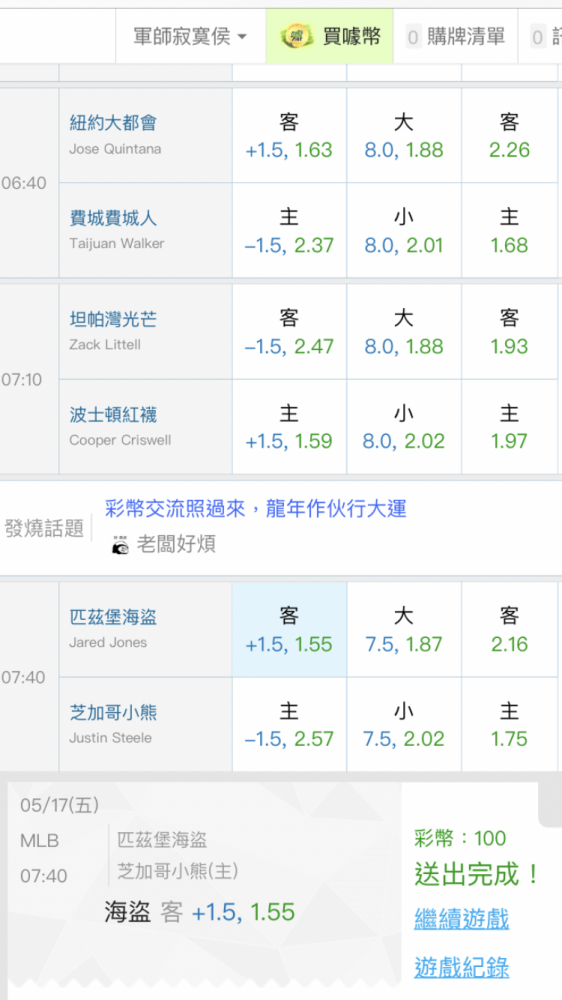Click the 繼續遊戲 link
This screenshot has height=1000, width=562.
461,920
